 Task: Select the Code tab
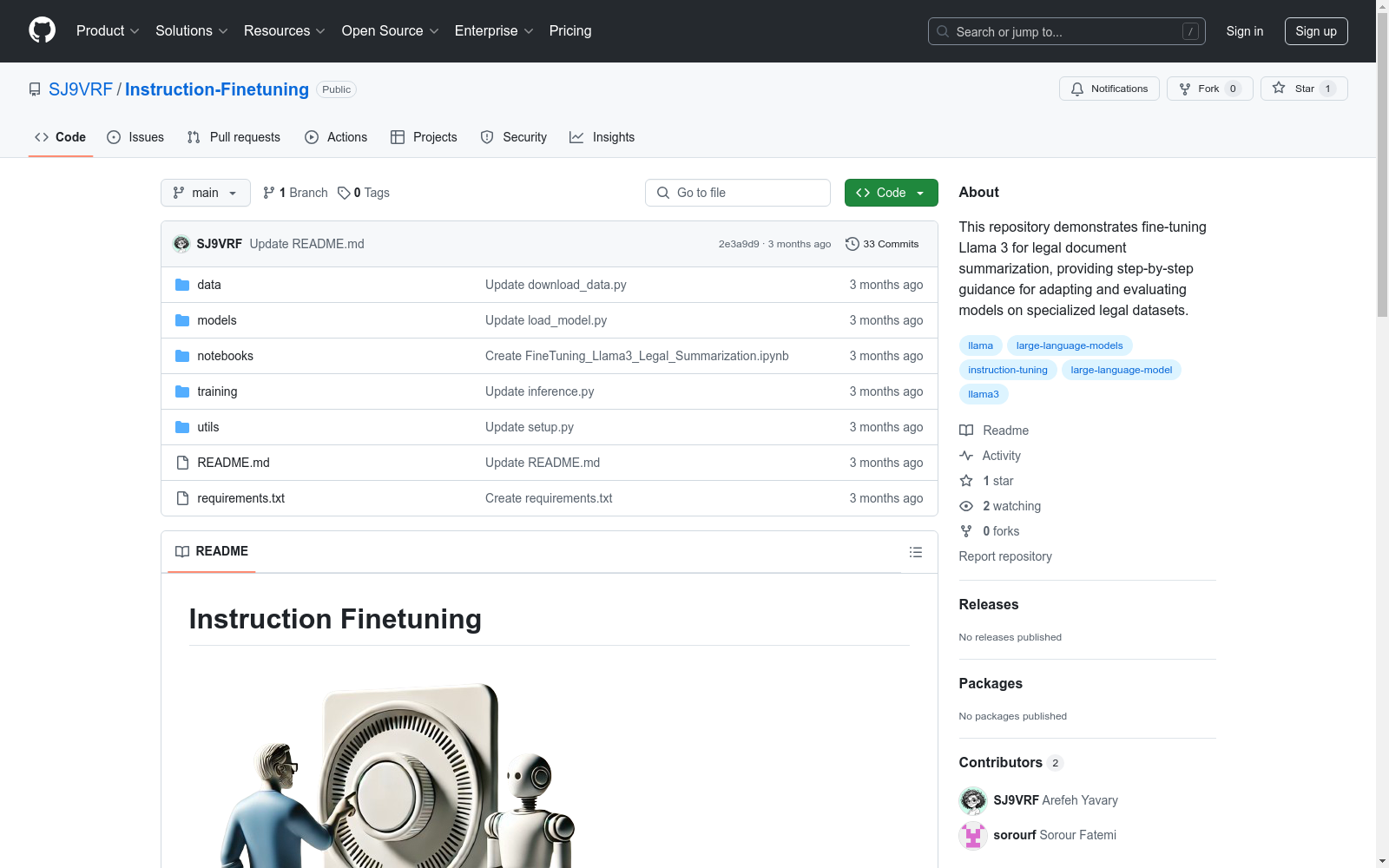pos(61,137)
